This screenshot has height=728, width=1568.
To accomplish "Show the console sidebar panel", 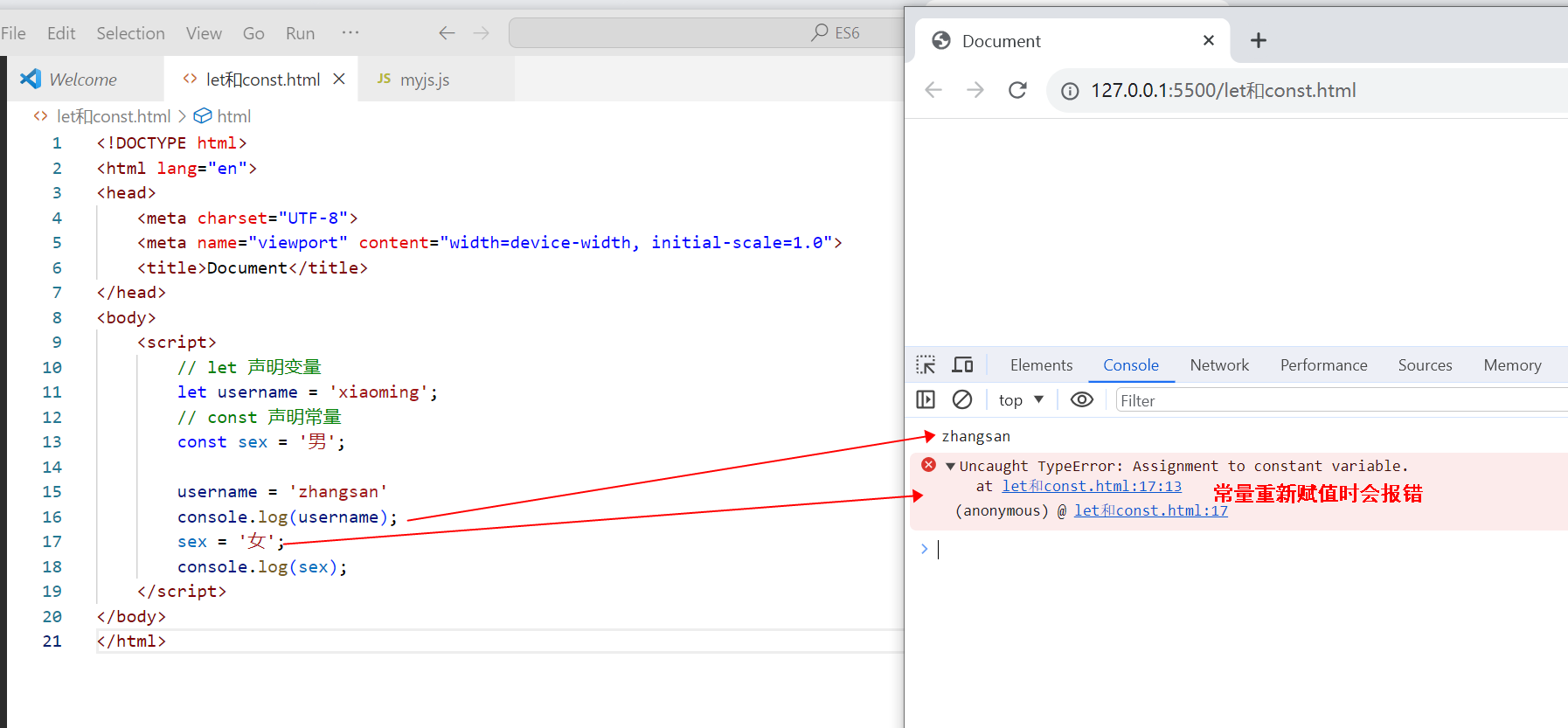I will [x=926, y=399].
